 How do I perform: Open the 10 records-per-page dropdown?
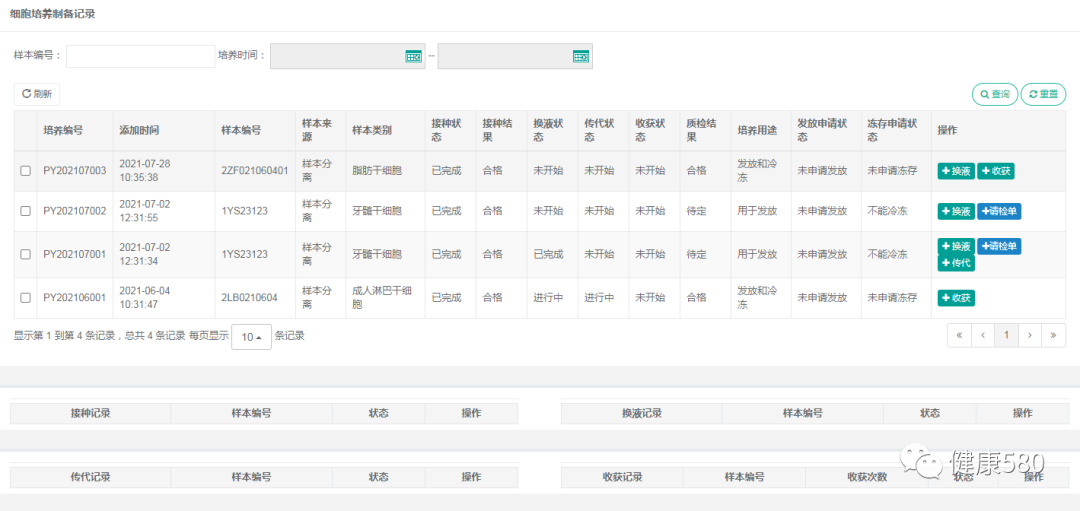(251, 337)
